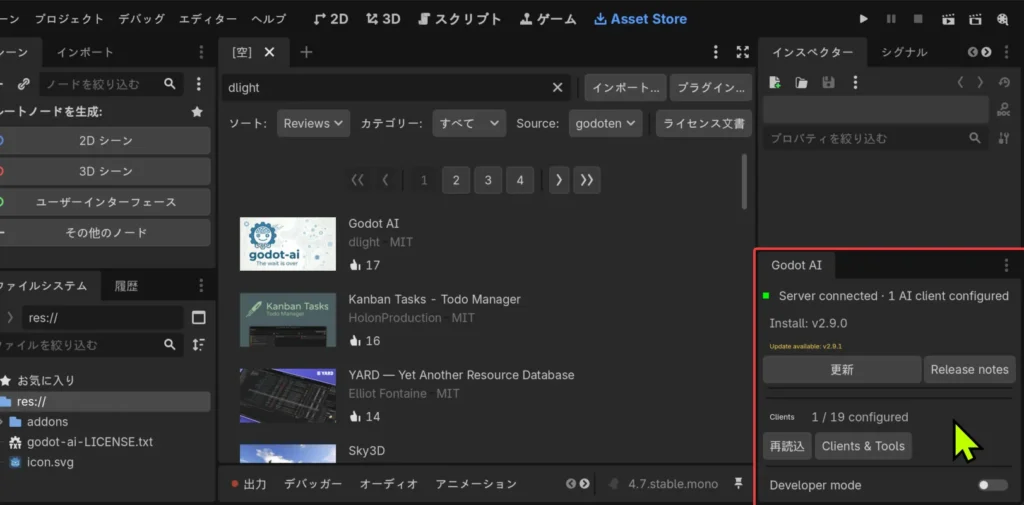The height and width of the screenshot is (505, 1024).
Task: Click the instance scene link icon
Action: 24,84
